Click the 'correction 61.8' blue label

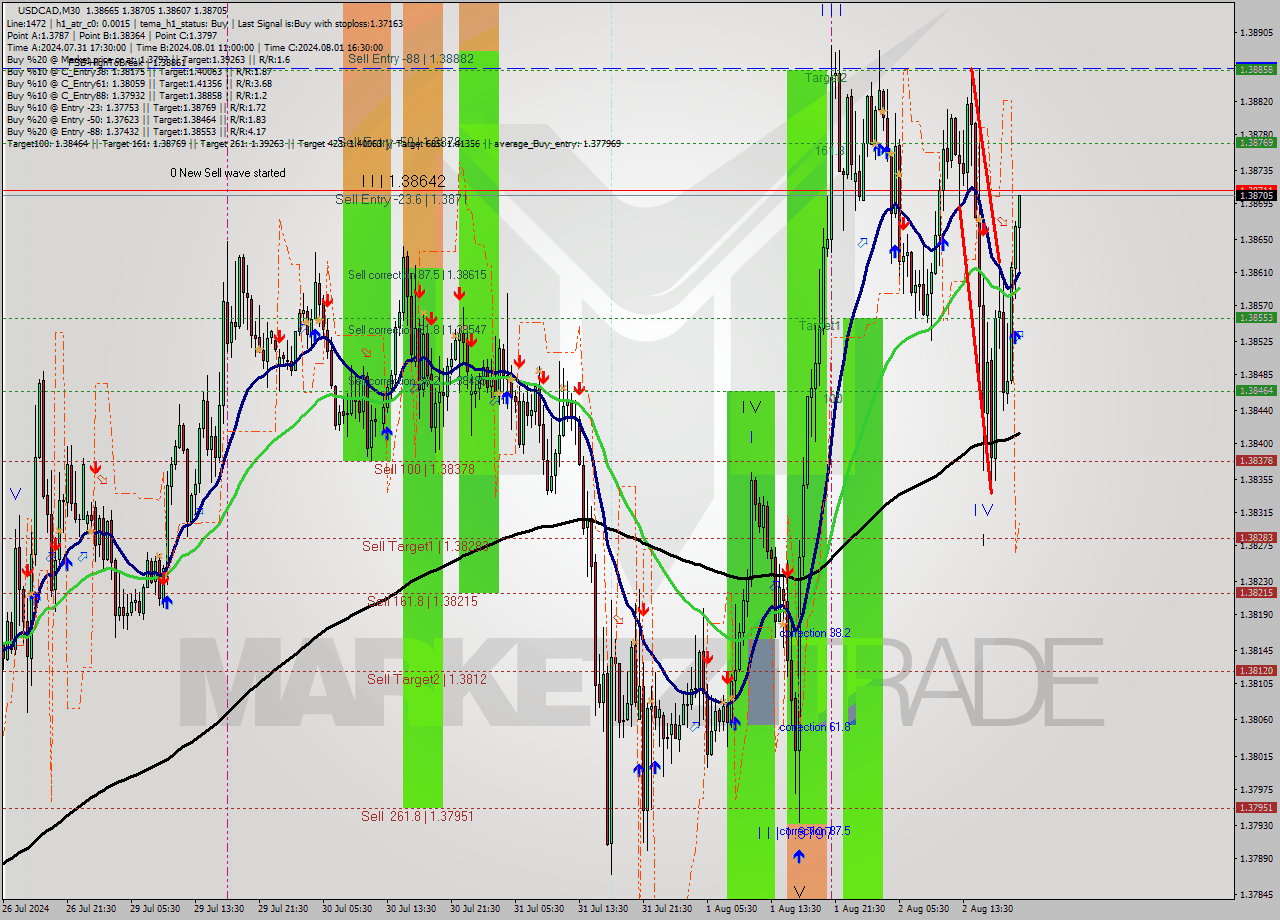815,727
